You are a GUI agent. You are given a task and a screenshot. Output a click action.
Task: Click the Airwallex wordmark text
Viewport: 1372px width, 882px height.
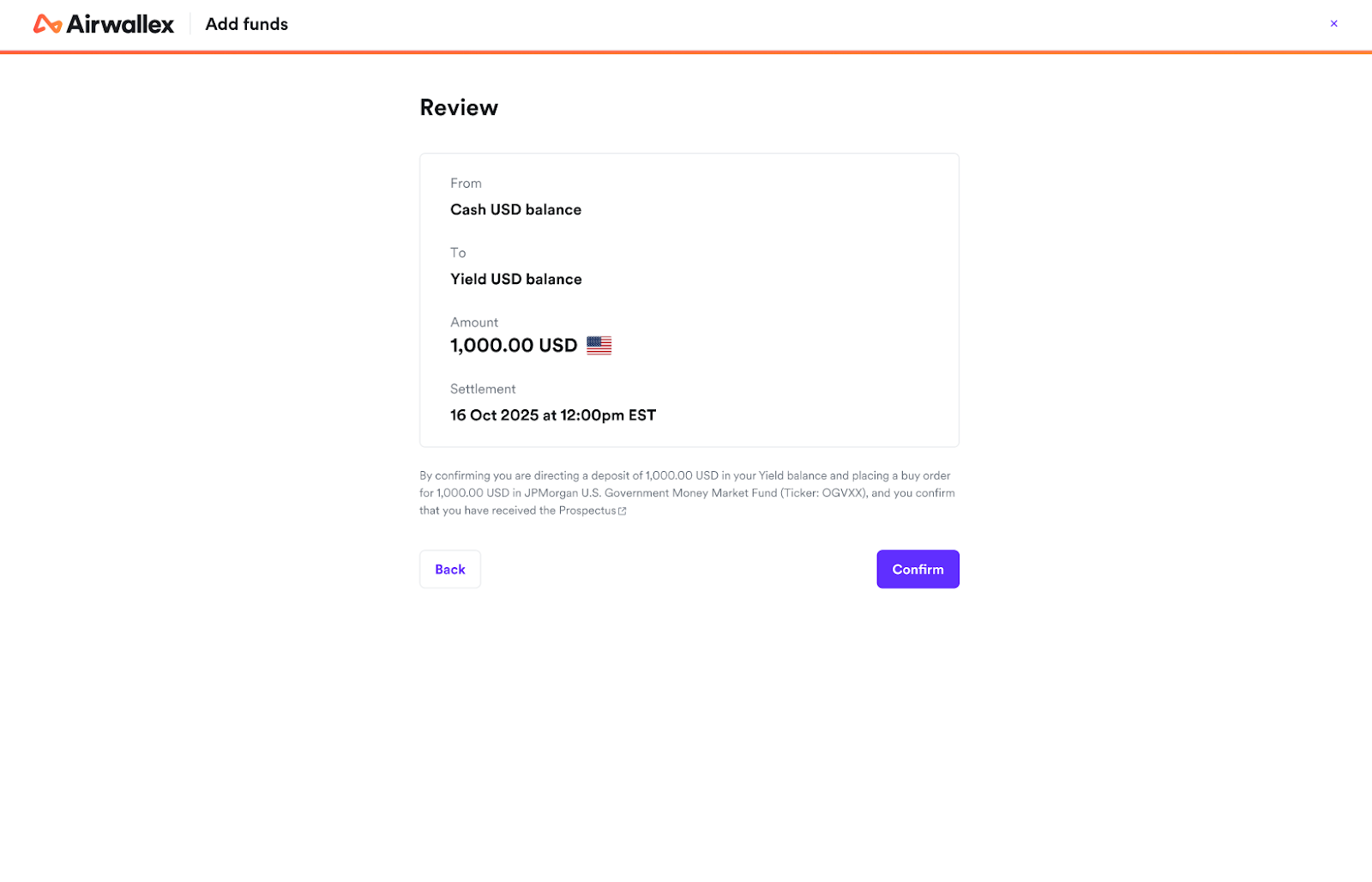[120, 24]
